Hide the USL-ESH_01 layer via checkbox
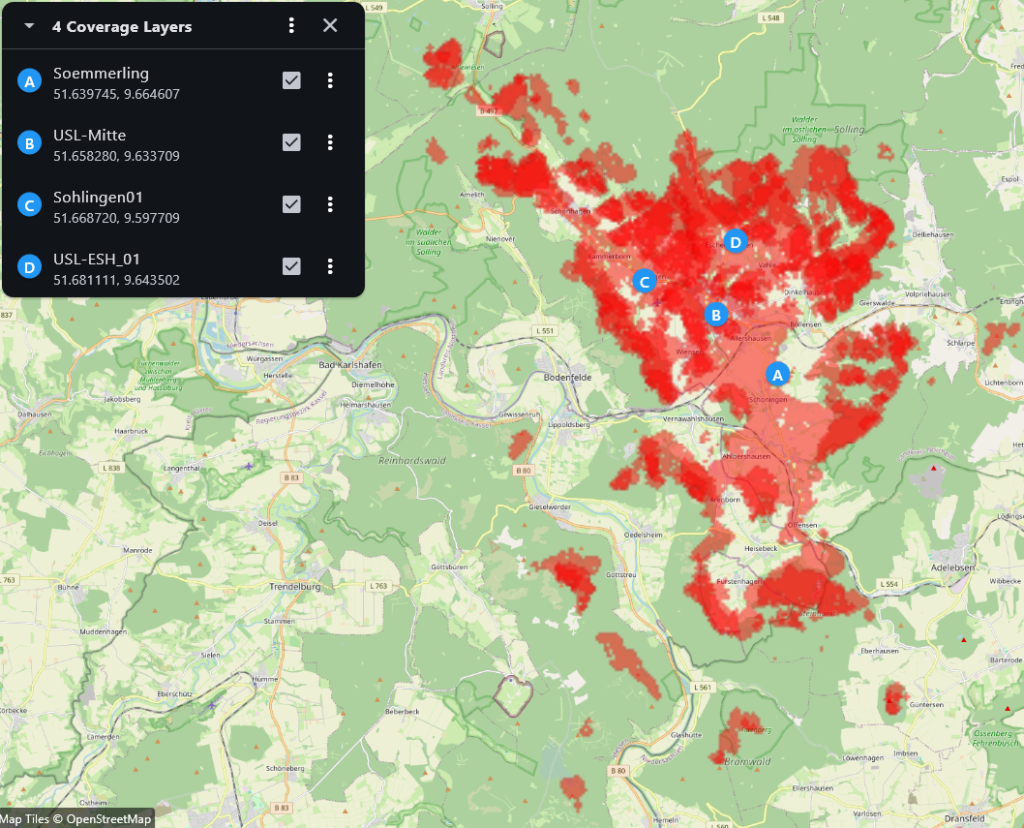1024x828 pixels. click(291, 267)
